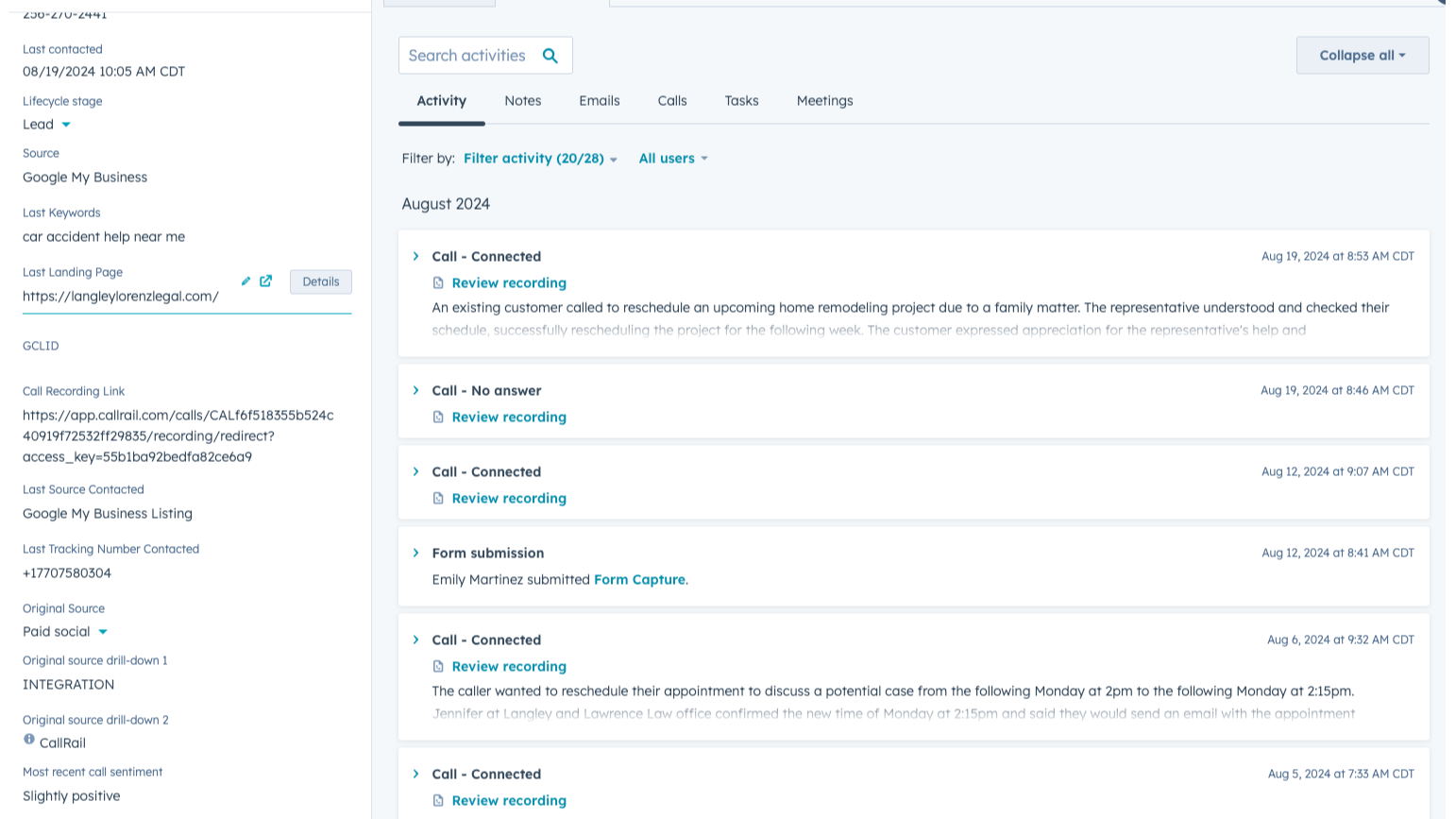Click recording icon on Aug 12 connected call
The width and height of the screenshot is (1456, 819).
tap(438, 499)
